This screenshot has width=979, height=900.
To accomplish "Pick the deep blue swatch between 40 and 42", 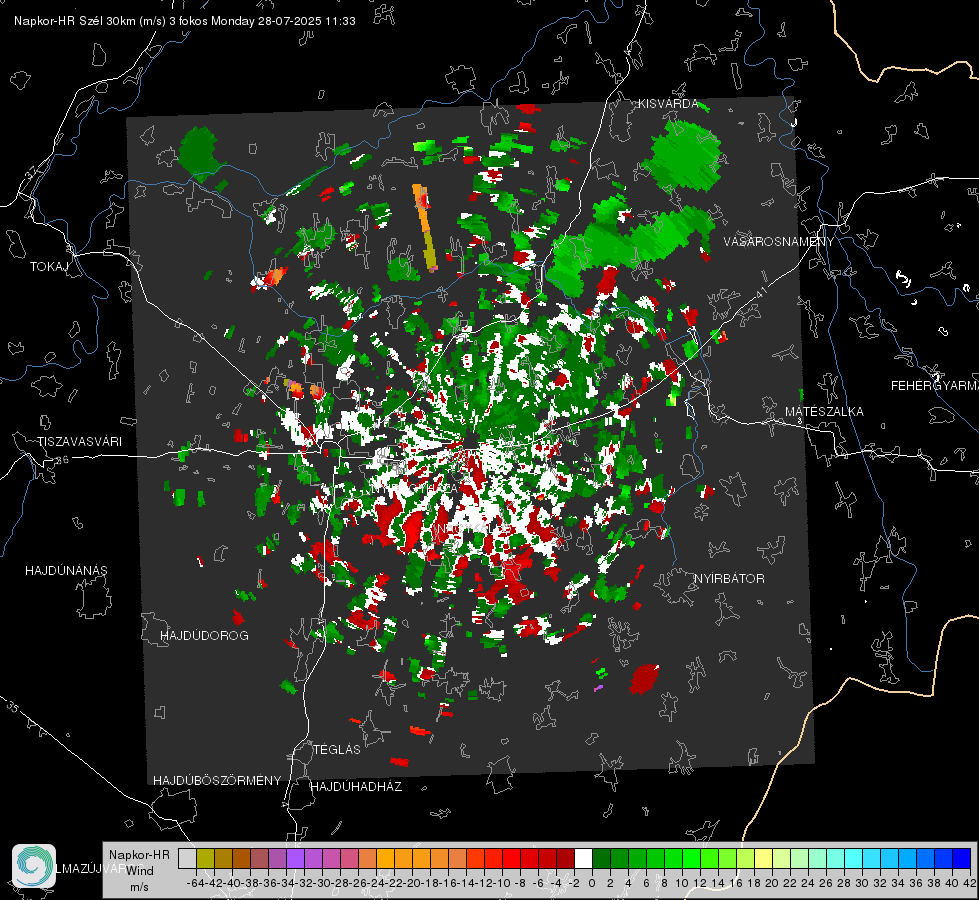I will point(962,858).
